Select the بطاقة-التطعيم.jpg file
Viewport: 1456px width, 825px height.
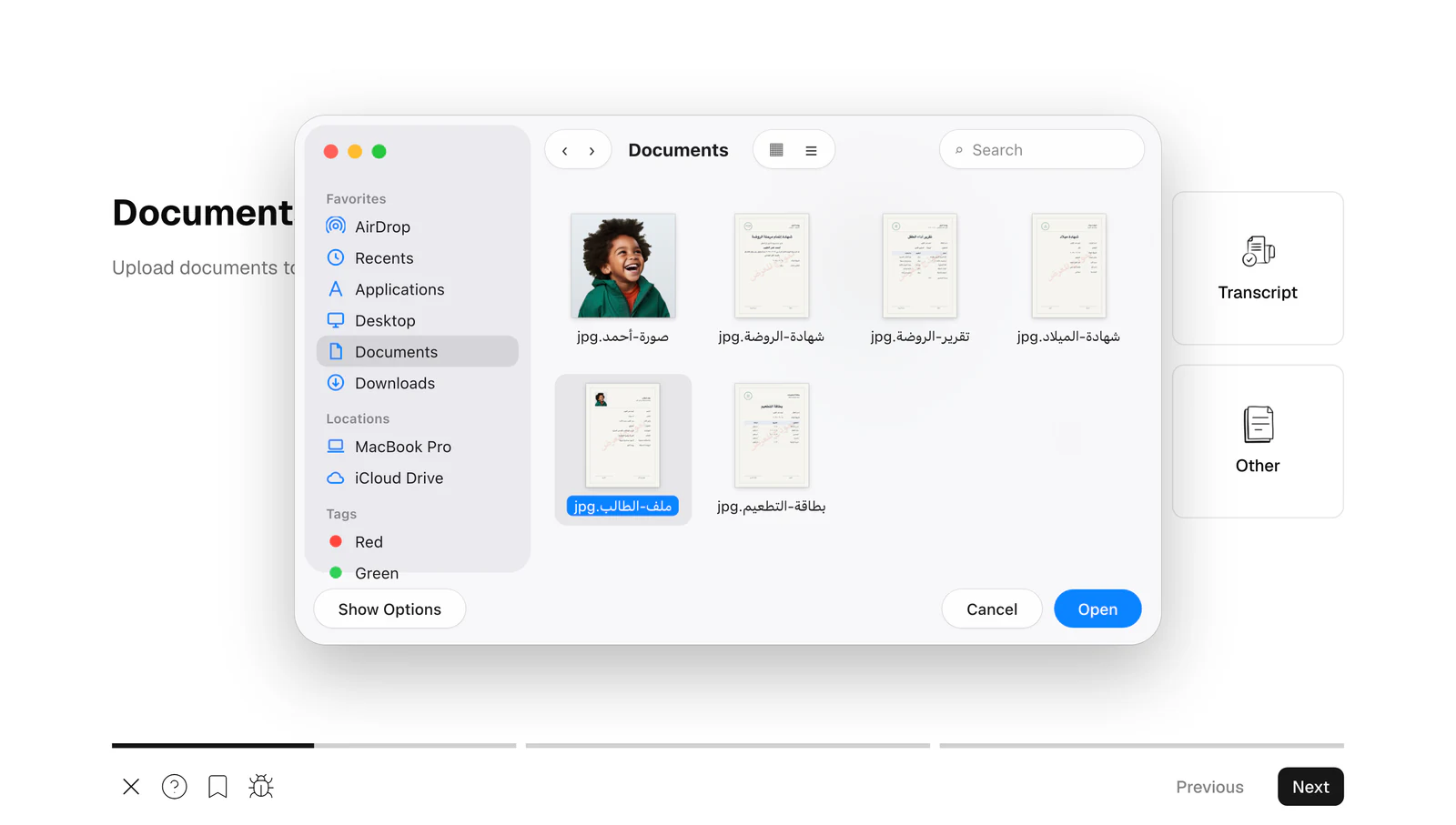(772, 449)
